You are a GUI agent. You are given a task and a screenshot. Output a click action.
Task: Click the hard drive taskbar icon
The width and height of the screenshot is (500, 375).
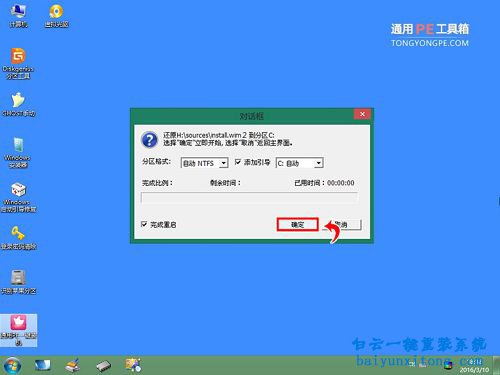pos(103,366)
